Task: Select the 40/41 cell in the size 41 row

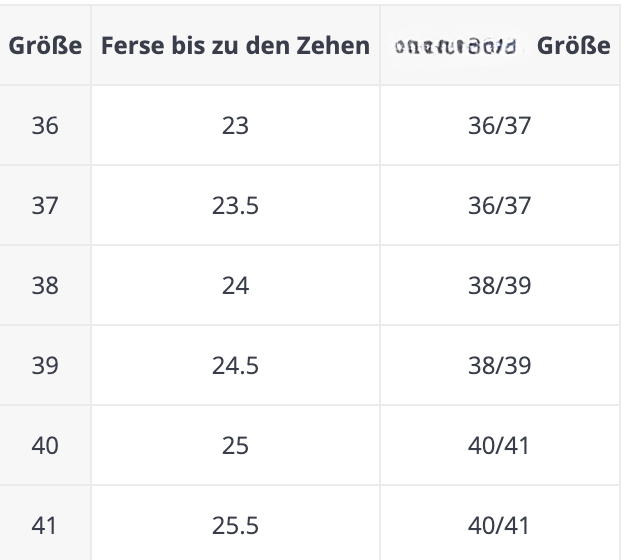Action: coord(499,525)
